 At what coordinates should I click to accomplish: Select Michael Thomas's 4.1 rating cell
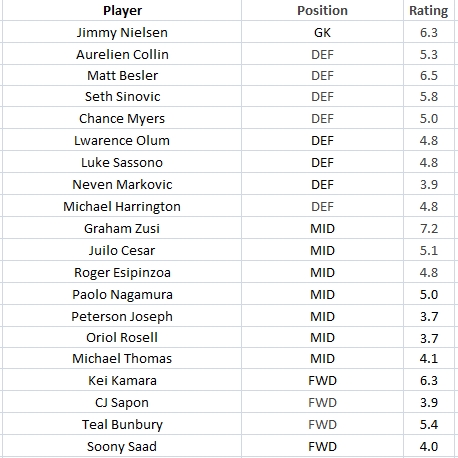coord(429,358)
